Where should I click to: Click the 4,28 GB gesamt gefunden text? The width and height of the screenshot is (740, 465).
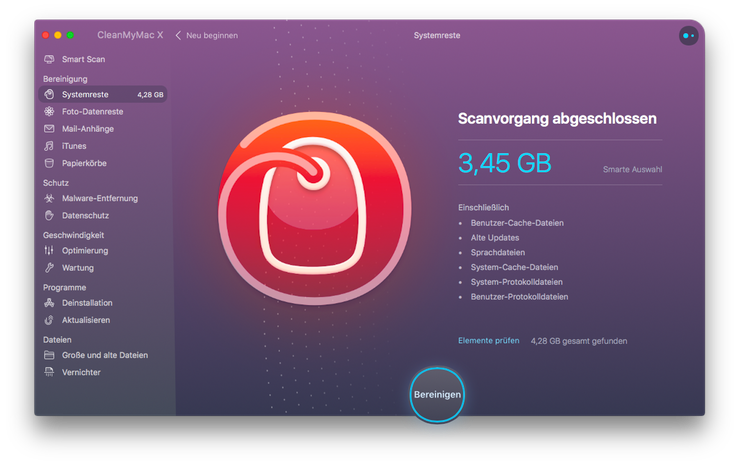tap(579, 341)
